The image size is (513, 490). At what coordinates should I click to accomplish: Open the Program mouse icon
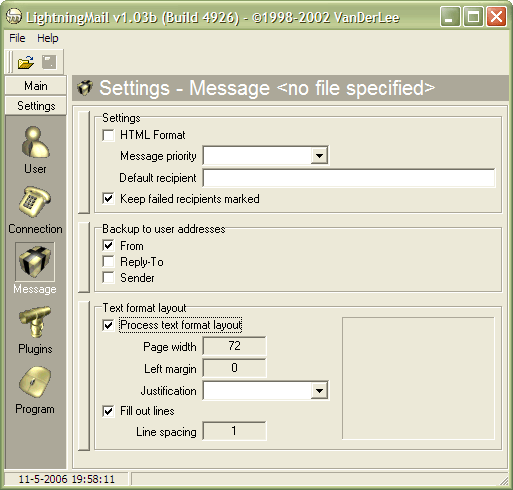35,382
